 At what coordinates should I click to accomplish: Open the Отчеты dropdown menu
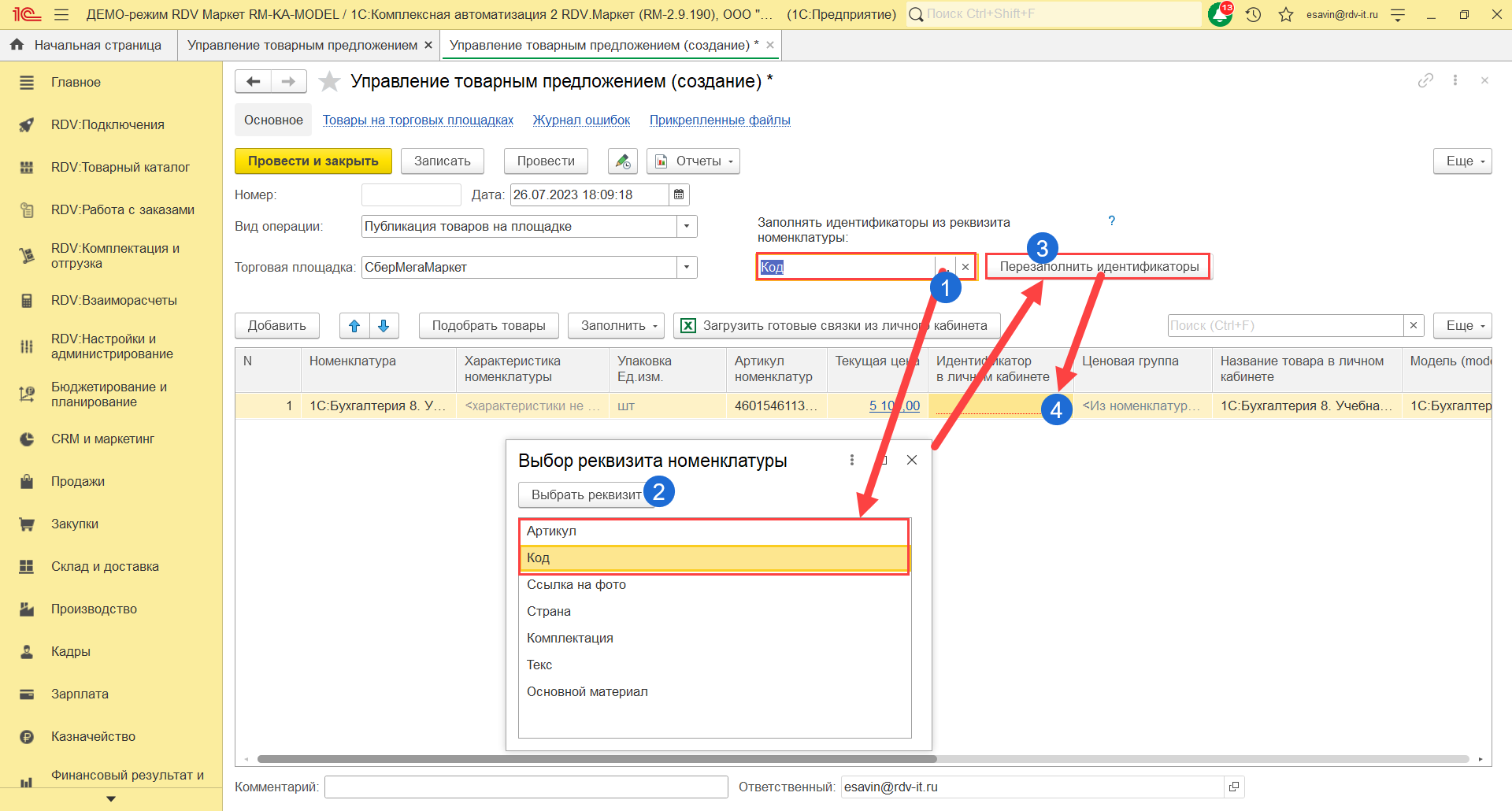(x=693, y=161)
